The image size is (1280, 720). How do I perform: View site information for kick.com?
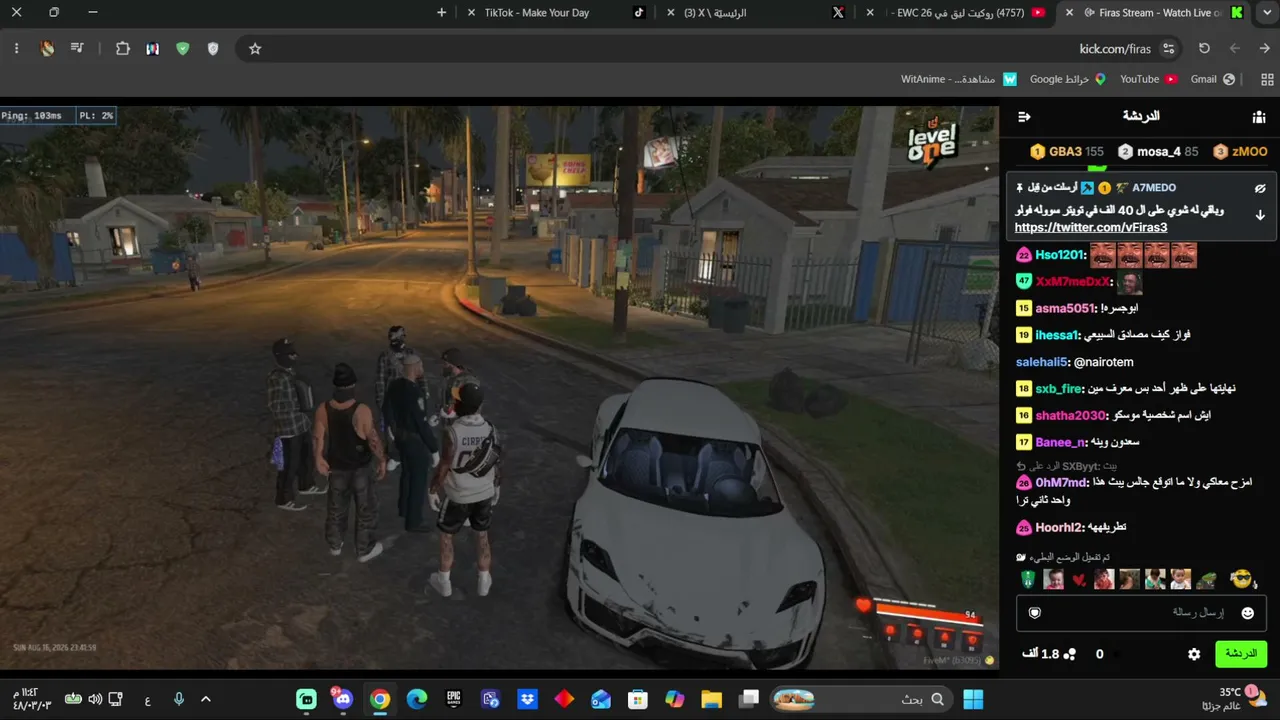click(x=1168, y=48)
